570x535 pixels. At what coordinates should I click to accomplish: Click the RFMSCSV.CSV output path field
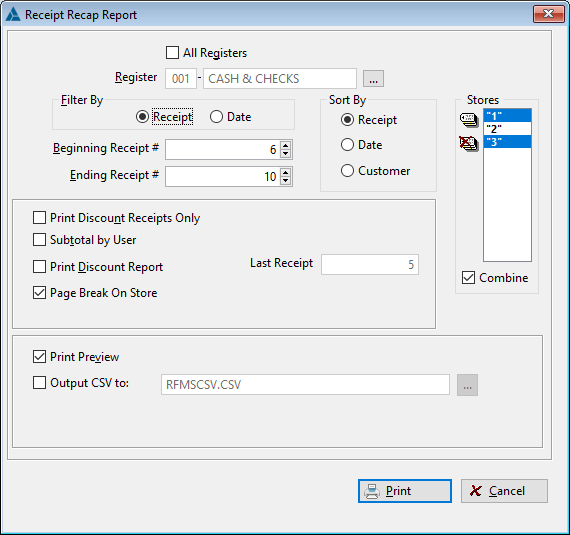(x=305, y=385)
